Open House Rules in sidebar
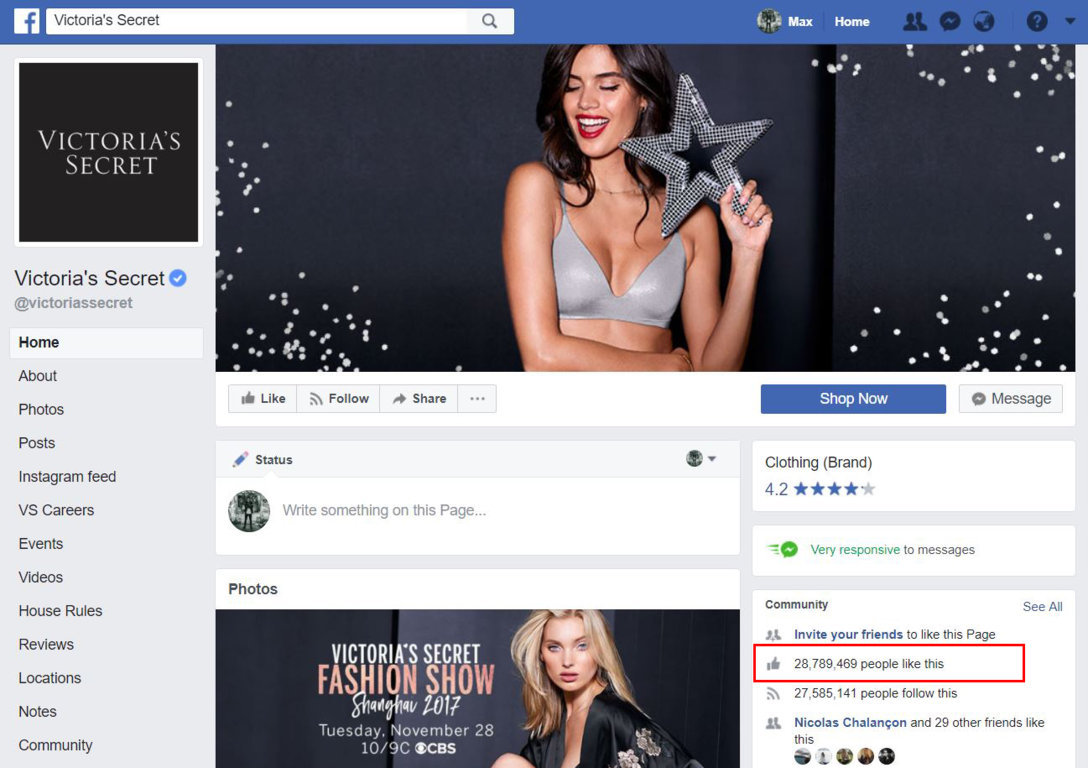The height and width of the screenshot is (768, 1088). 60,611
